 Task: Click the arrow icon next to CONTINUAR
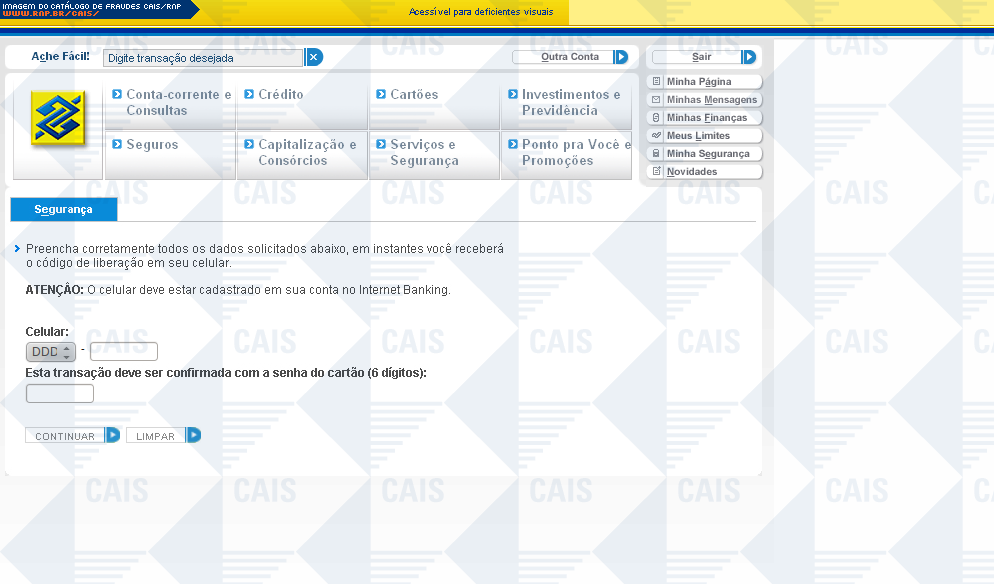point(113,435)
